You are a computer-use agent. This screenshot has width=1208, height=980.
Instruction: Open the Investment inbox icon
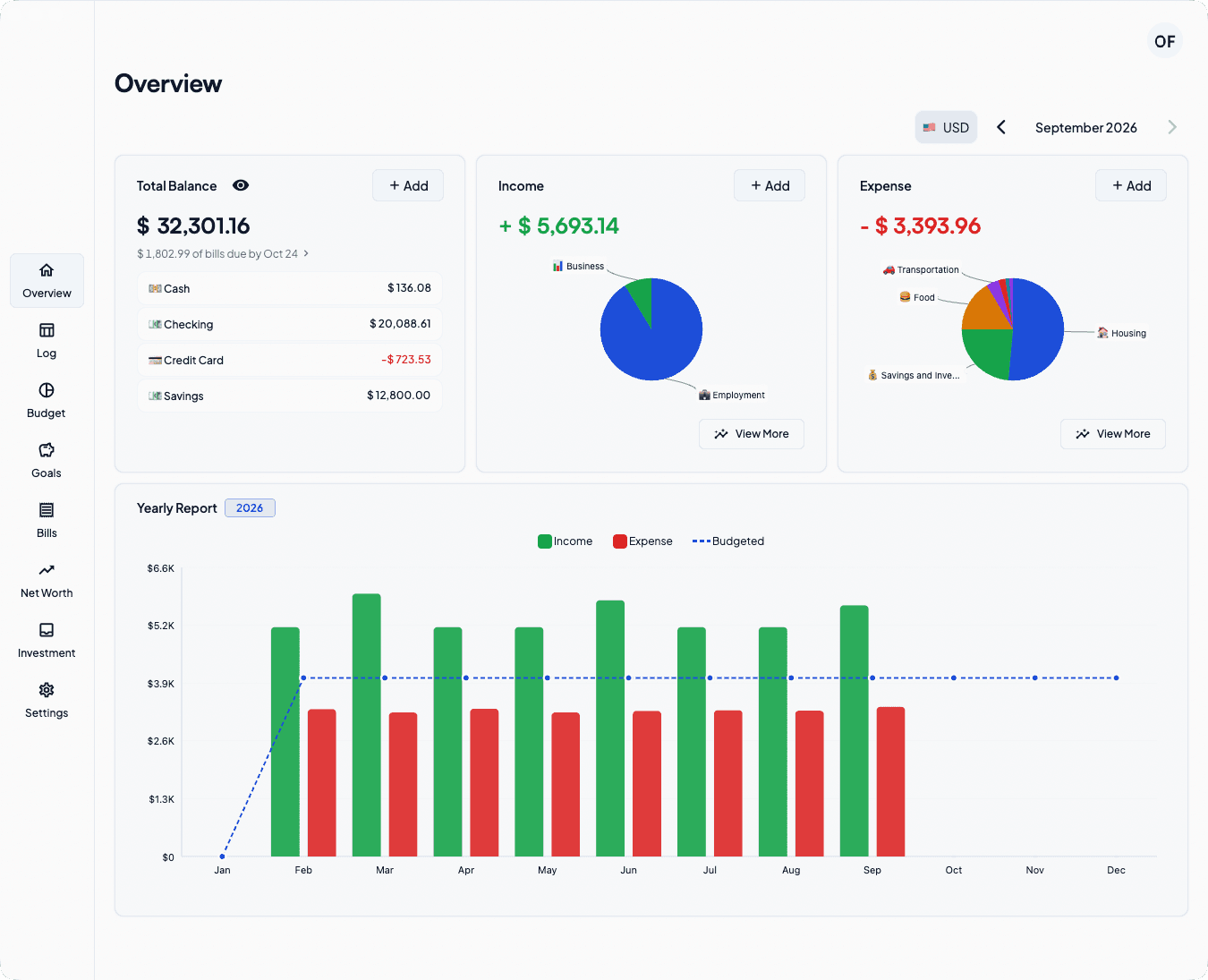47,630
